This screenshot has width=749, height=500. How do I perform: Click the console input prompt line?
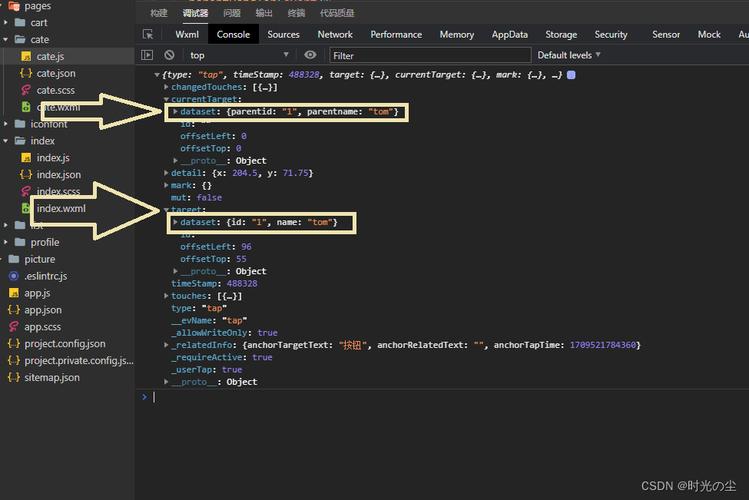442,397
